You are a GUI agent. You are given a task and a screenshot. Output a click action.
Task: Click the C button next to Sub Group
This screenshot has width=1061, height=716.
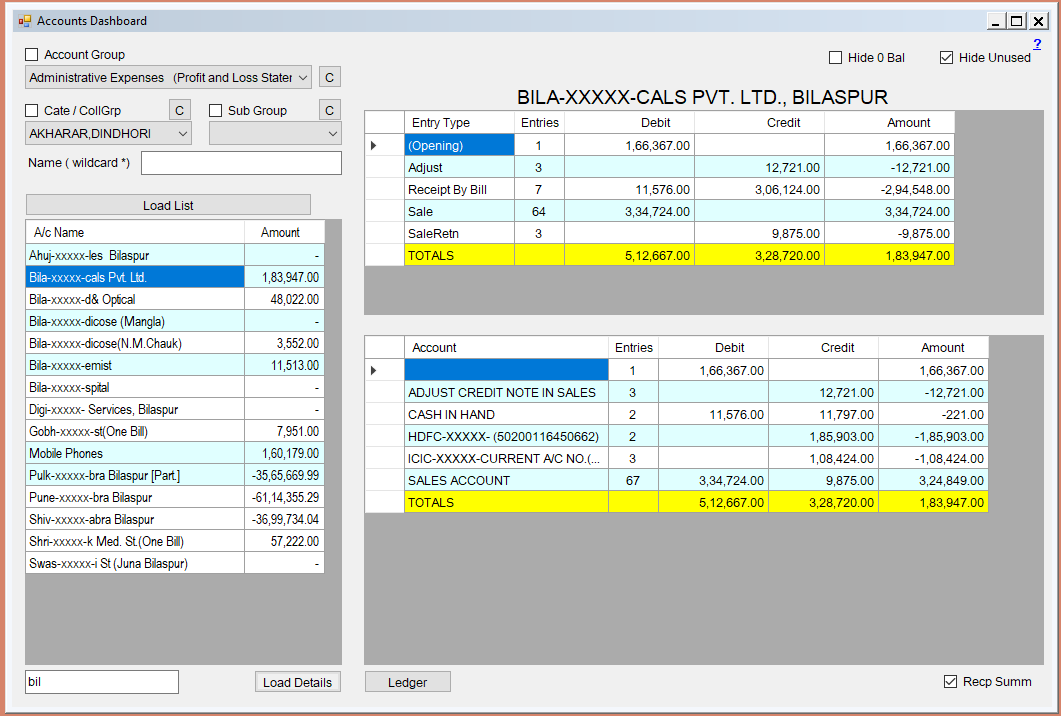pos(330,110)
